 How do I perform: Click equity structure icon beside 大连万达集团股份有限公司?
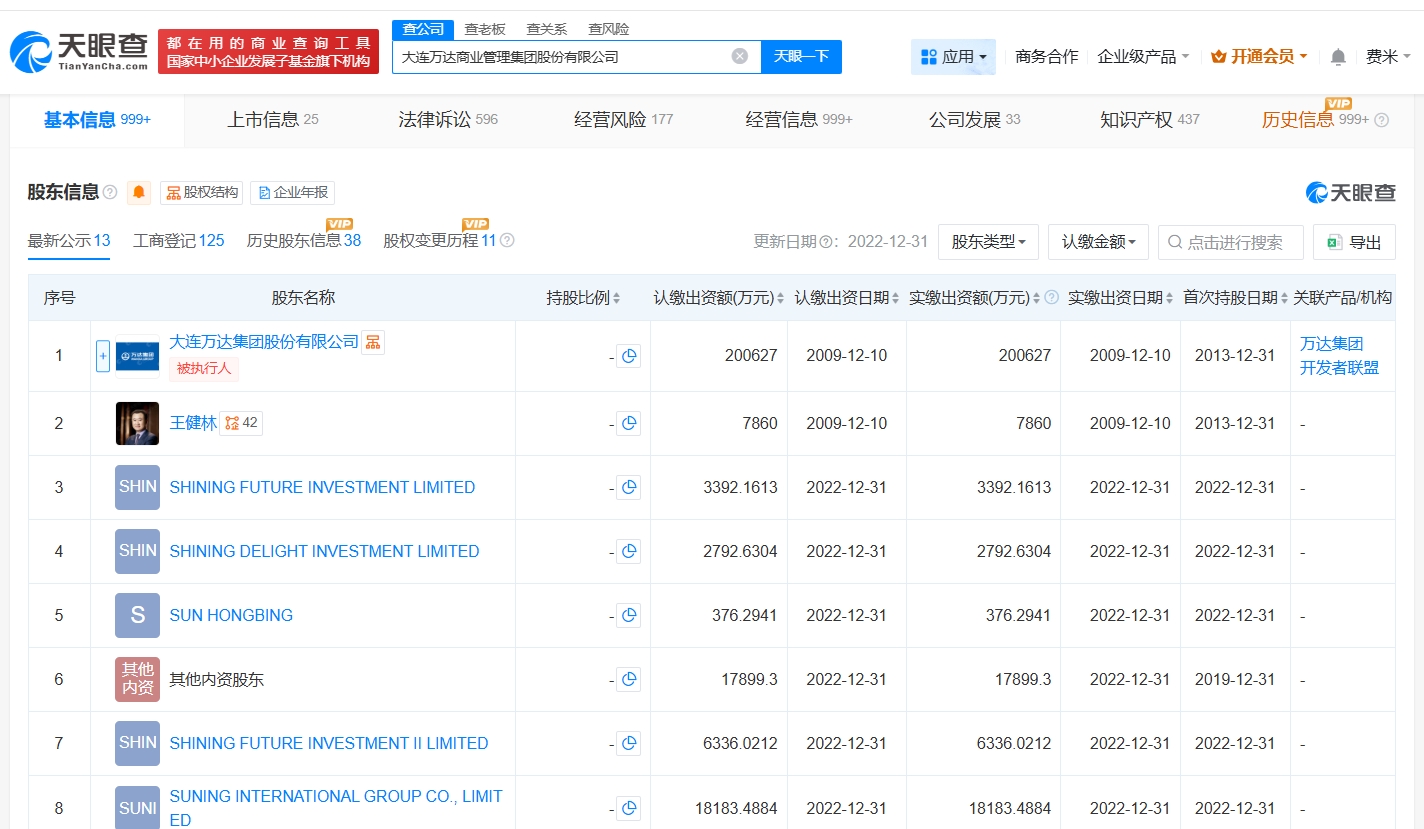(x=373, y=342)
